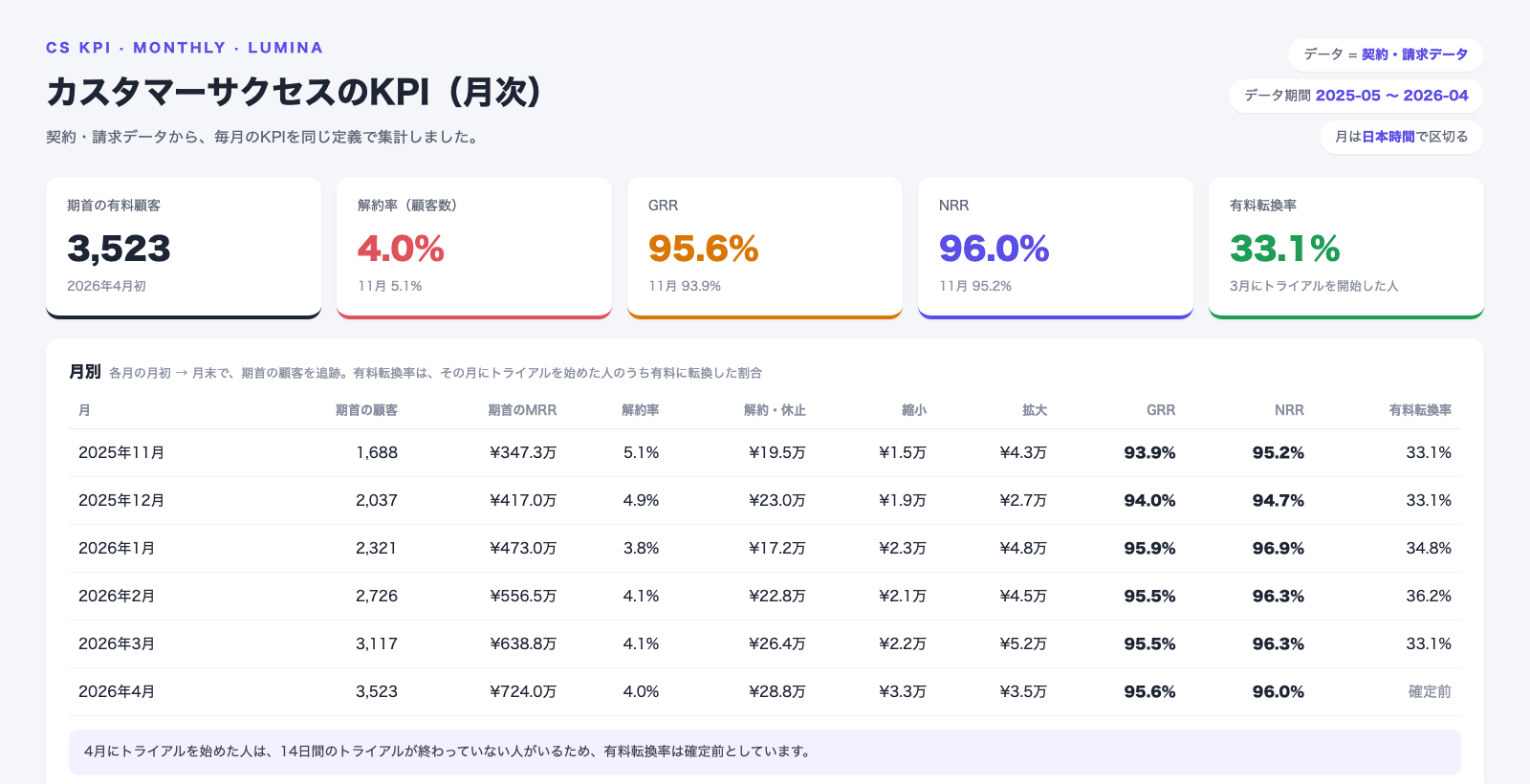Select the "データ = 契約・請求データ" pill

1386,54
